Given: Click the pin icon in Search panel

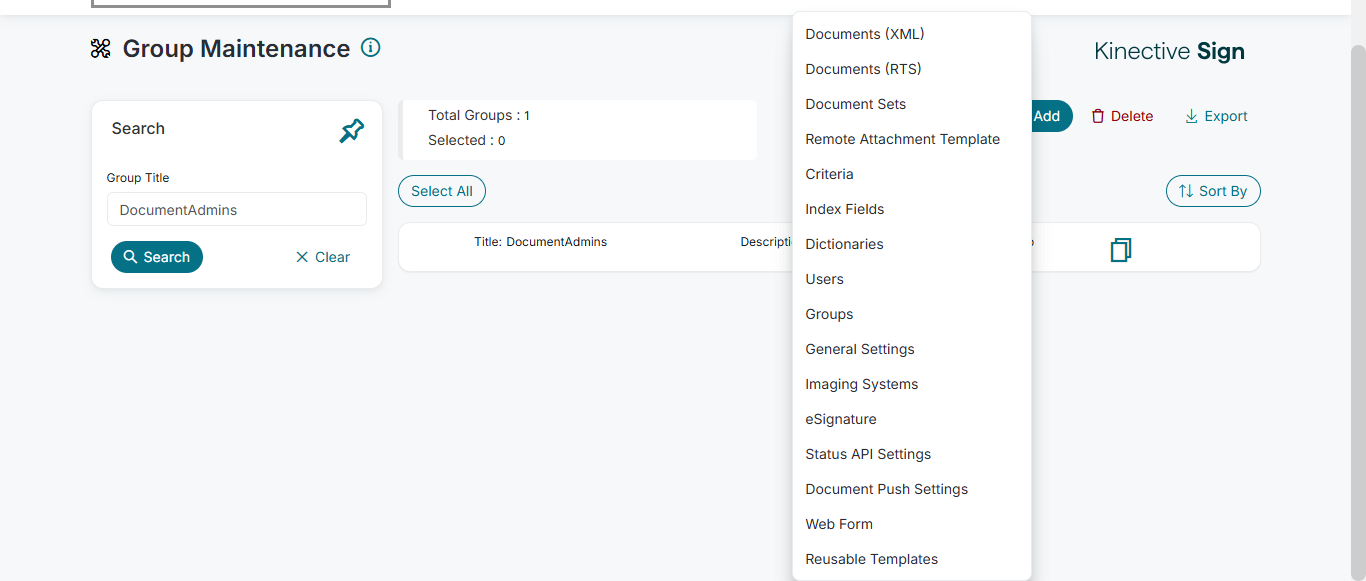Looking at the screenshot, I should click(x=352, y=130).
